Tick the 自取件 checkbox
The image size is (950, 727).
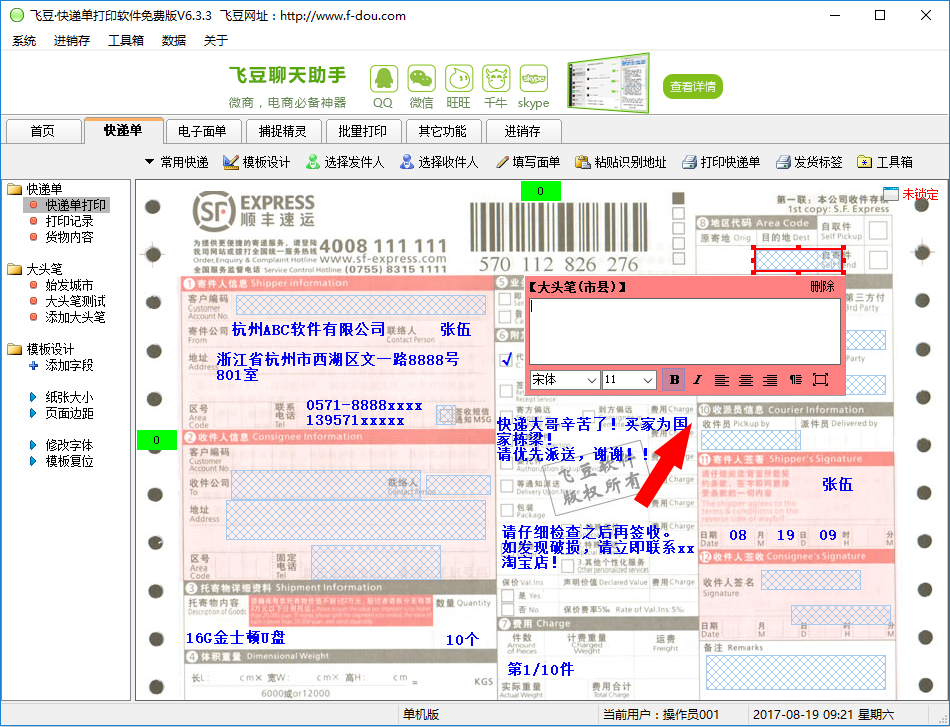pos(878,231)
